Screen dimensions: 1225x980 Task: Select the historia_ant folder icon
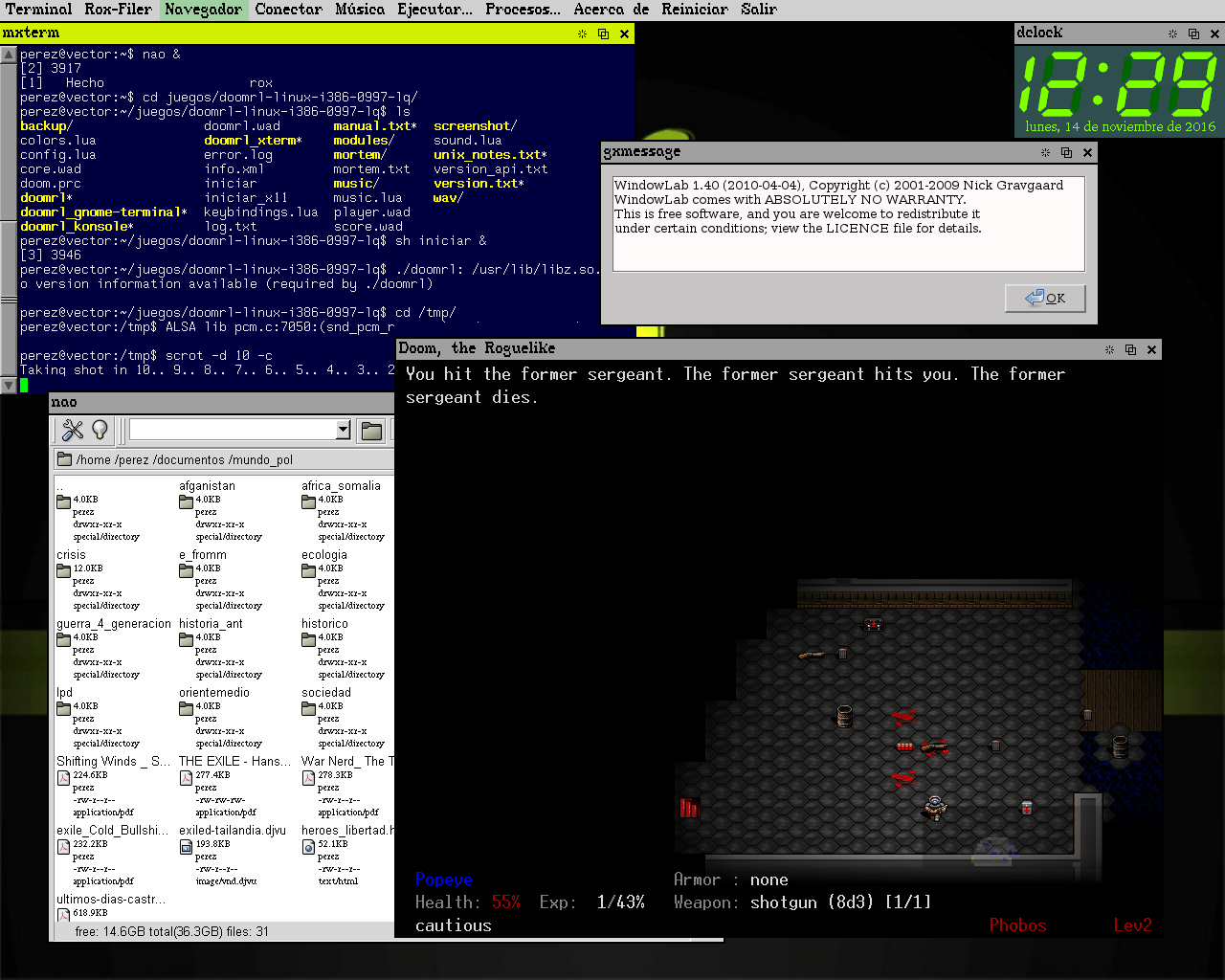[186, 639]
